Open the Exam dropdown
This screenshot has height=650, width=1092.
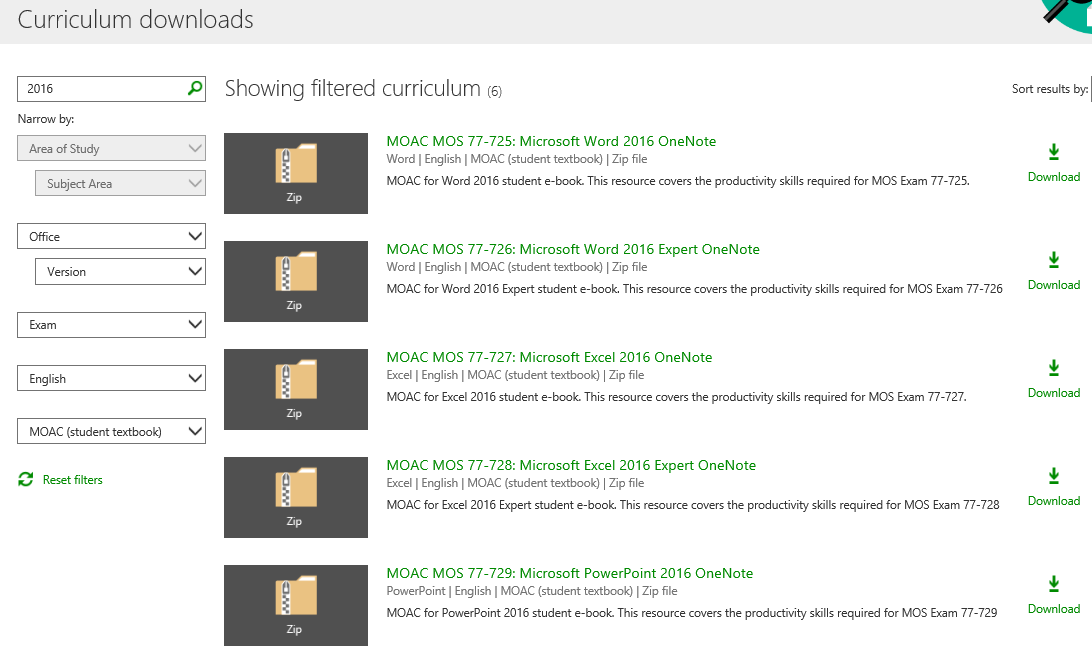(111, 325)
